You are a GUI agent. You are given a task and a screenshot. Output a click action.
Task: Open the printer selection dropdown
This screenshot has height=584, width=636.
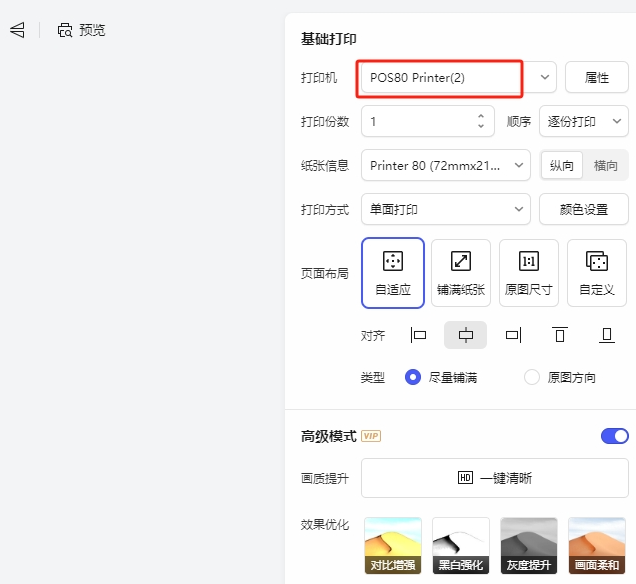[544, 77]
